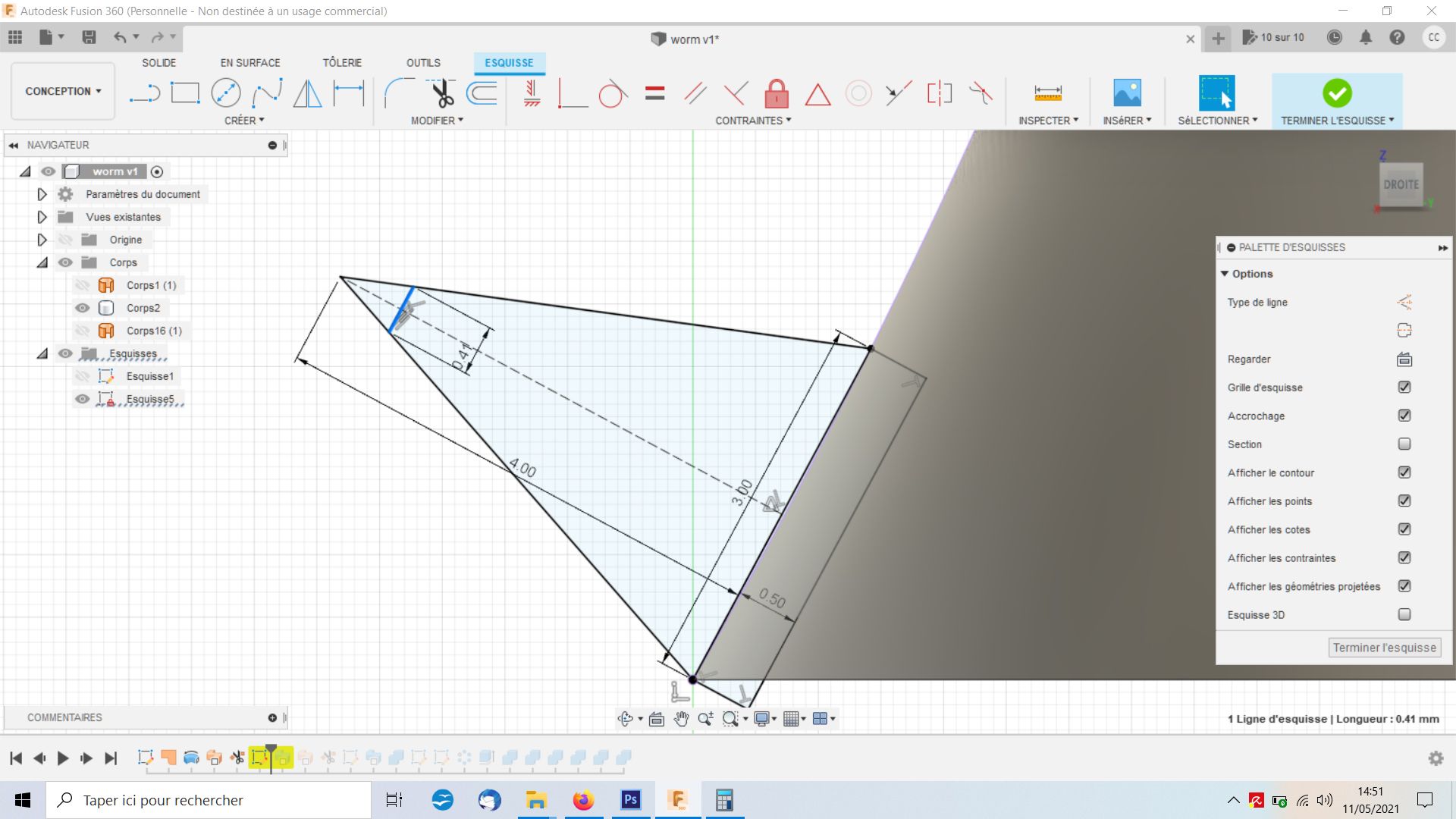
Task: Enable the Esquisse 3D checkbox
Action: (1404, 615)
